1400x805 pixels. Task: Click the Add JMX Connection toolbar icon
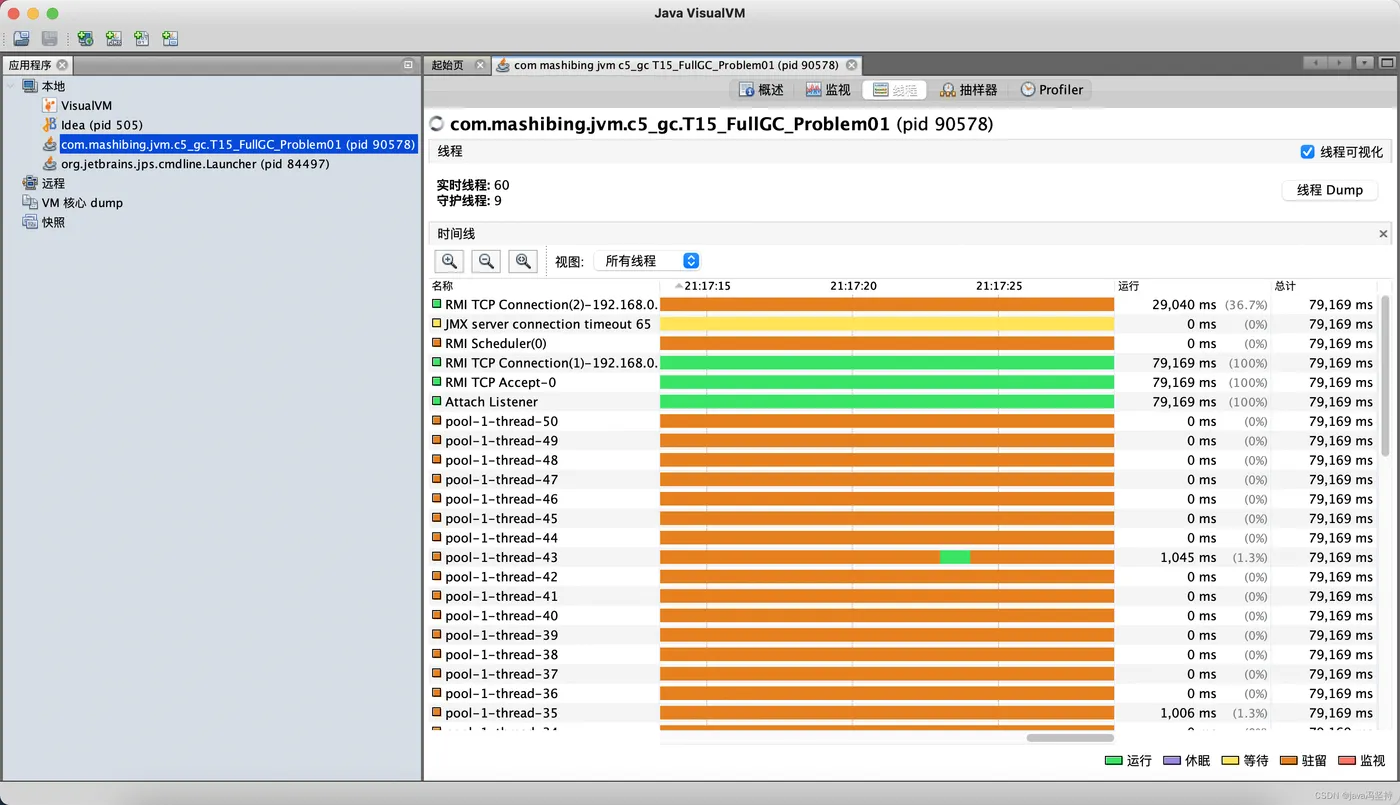click(x=113, y=38)
